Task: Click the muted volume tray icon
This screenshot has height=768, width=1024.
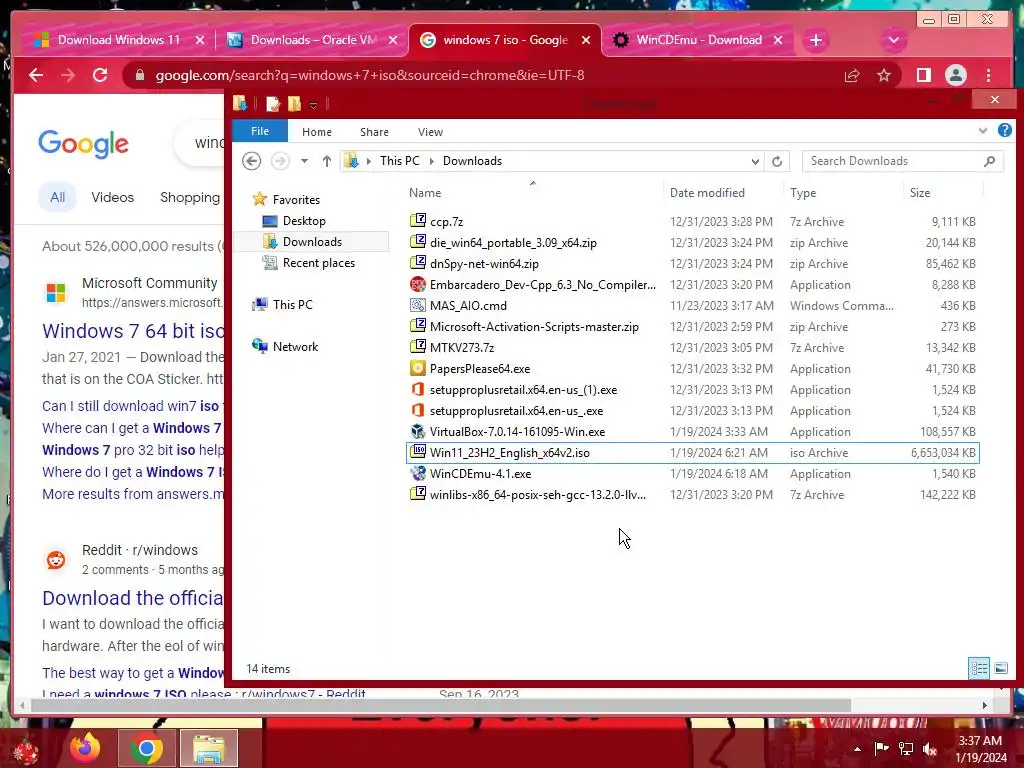Action: pyautogui.click(x=930, y=749)
